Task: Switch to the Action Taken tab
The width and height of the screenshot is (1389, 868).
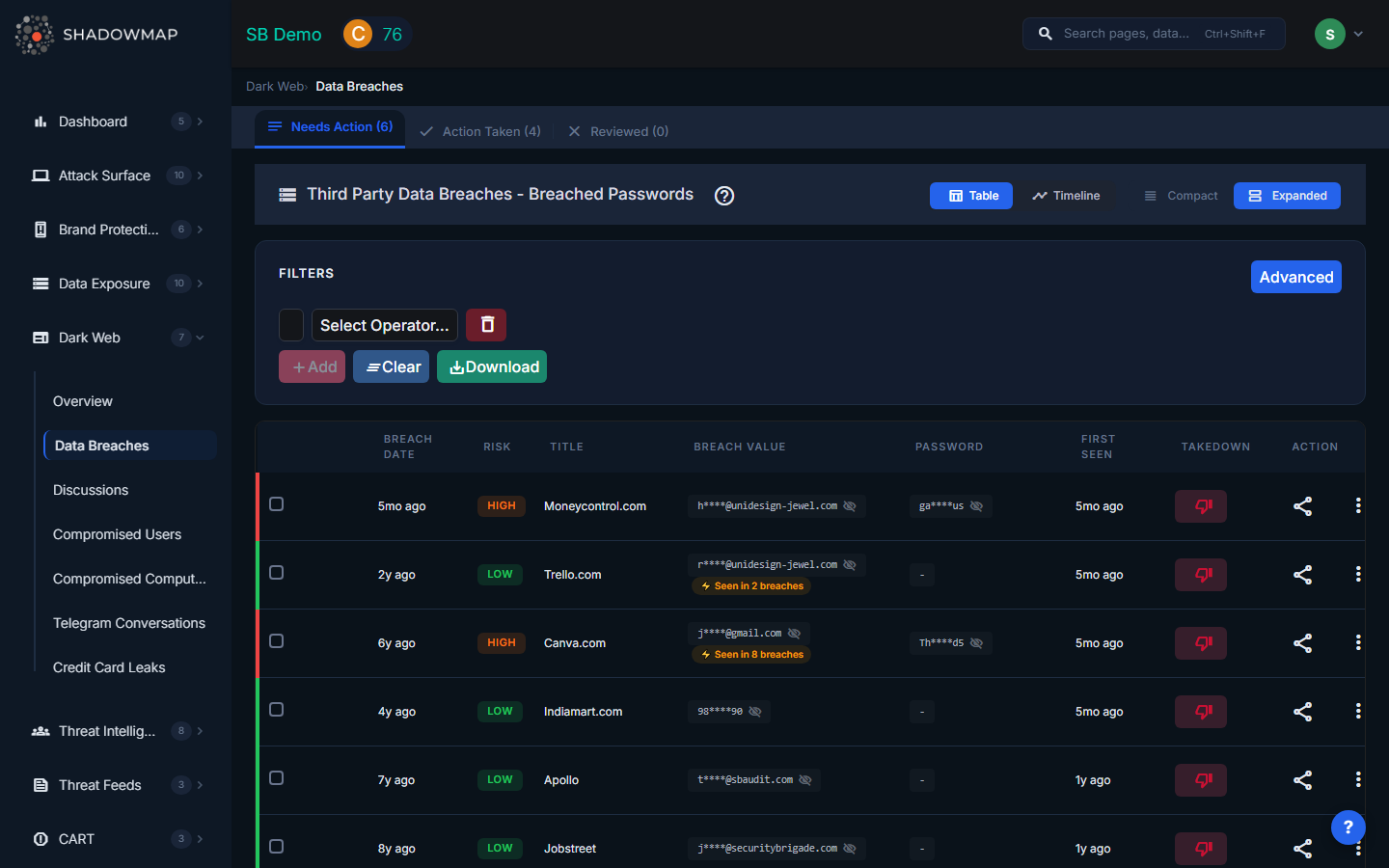Action: coord(480,131)
